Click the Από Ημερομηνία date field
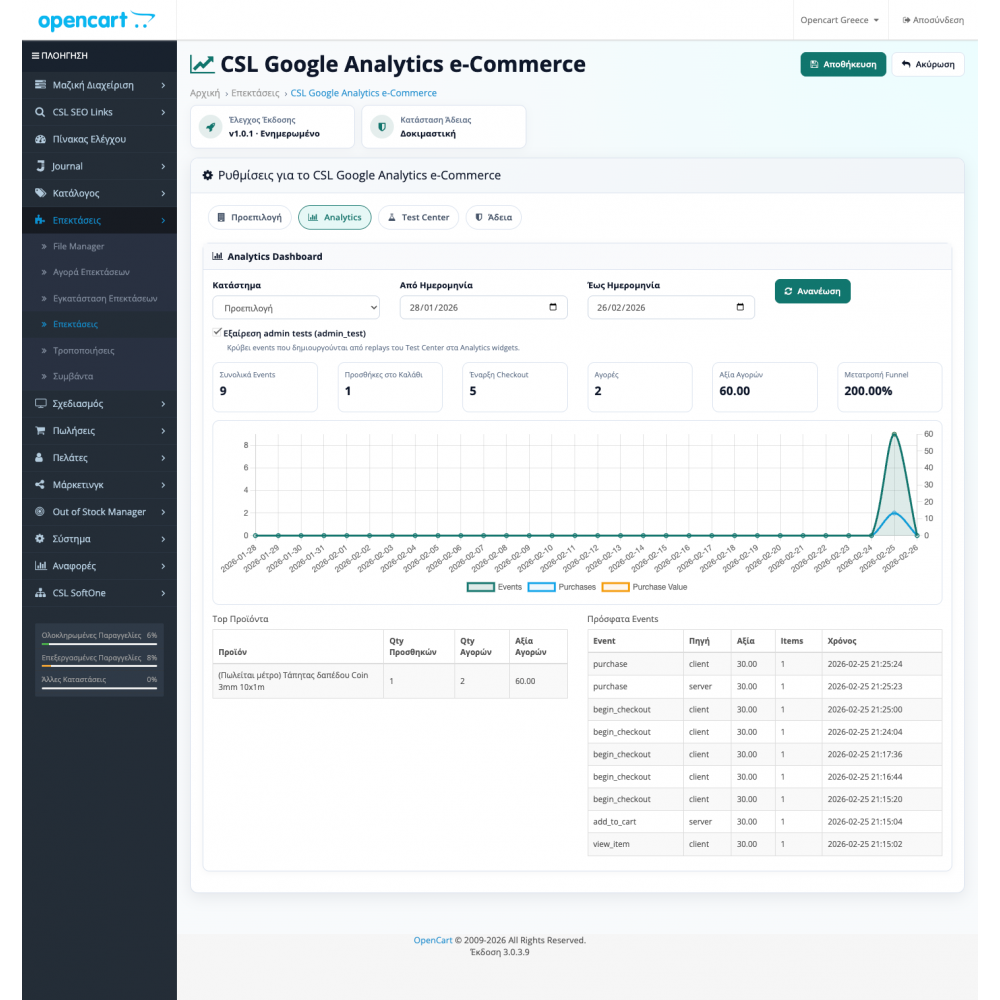Viewport: 1000px width, 1000px height. (483, 307)
